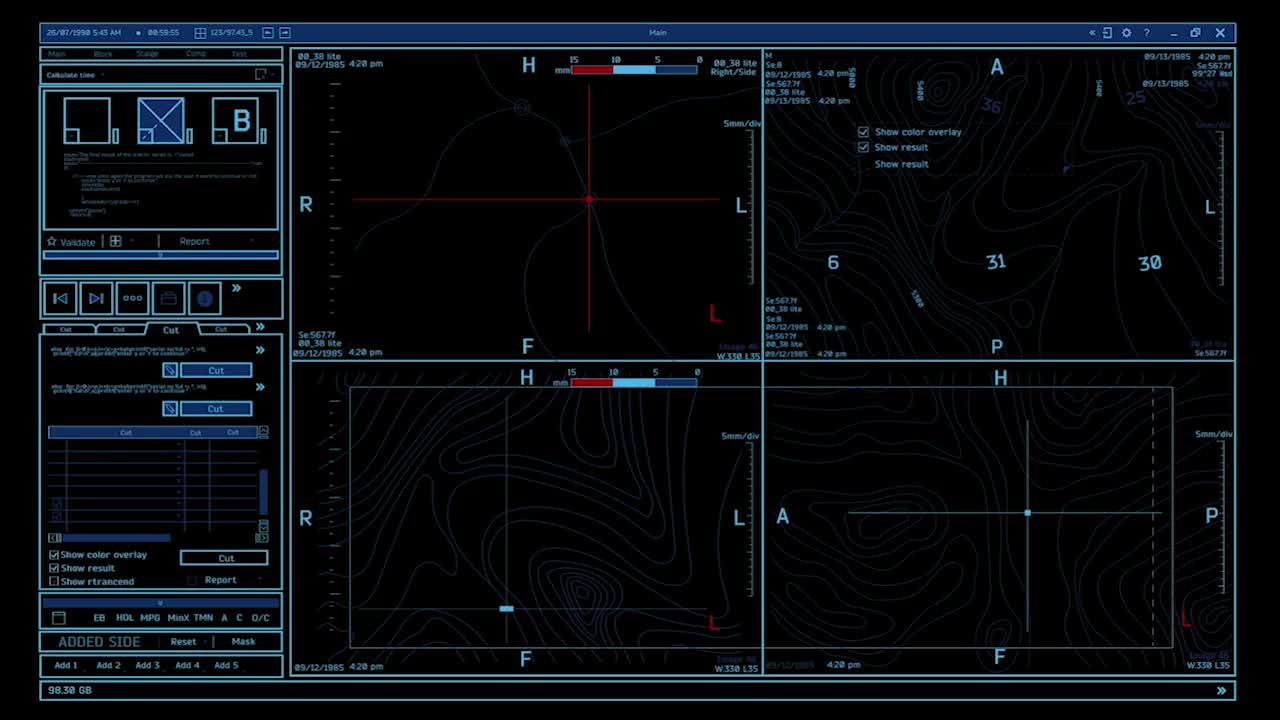
Task: Open the Reset dropdown
Action: coord(189,642)
